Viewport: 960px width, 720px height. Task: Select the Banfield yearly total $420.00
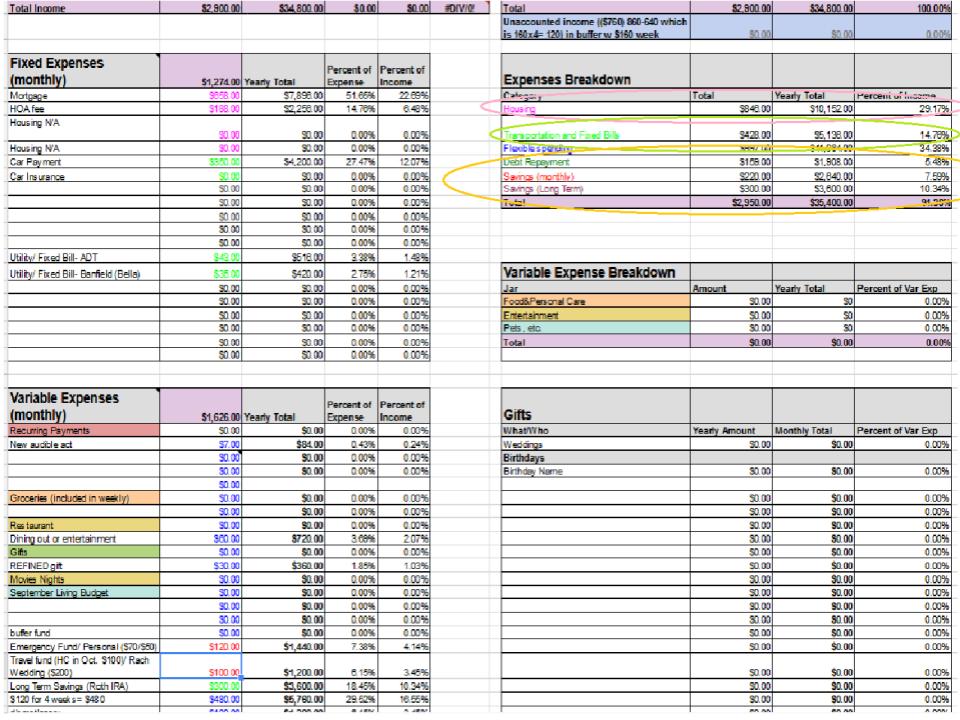283,274
